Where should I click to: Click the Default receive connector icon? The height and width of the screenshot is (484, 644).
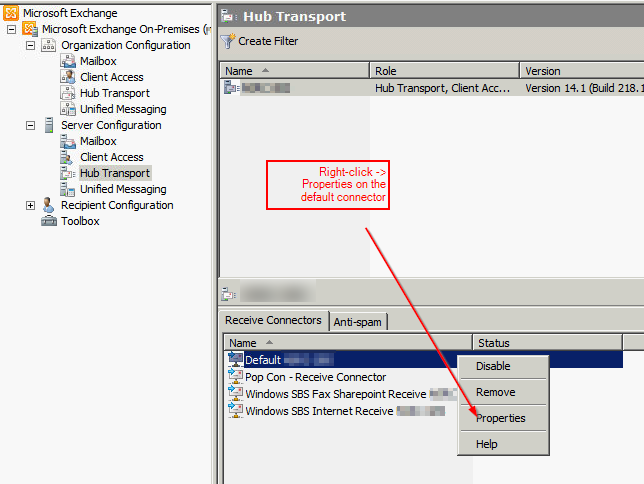coord(236,360)
